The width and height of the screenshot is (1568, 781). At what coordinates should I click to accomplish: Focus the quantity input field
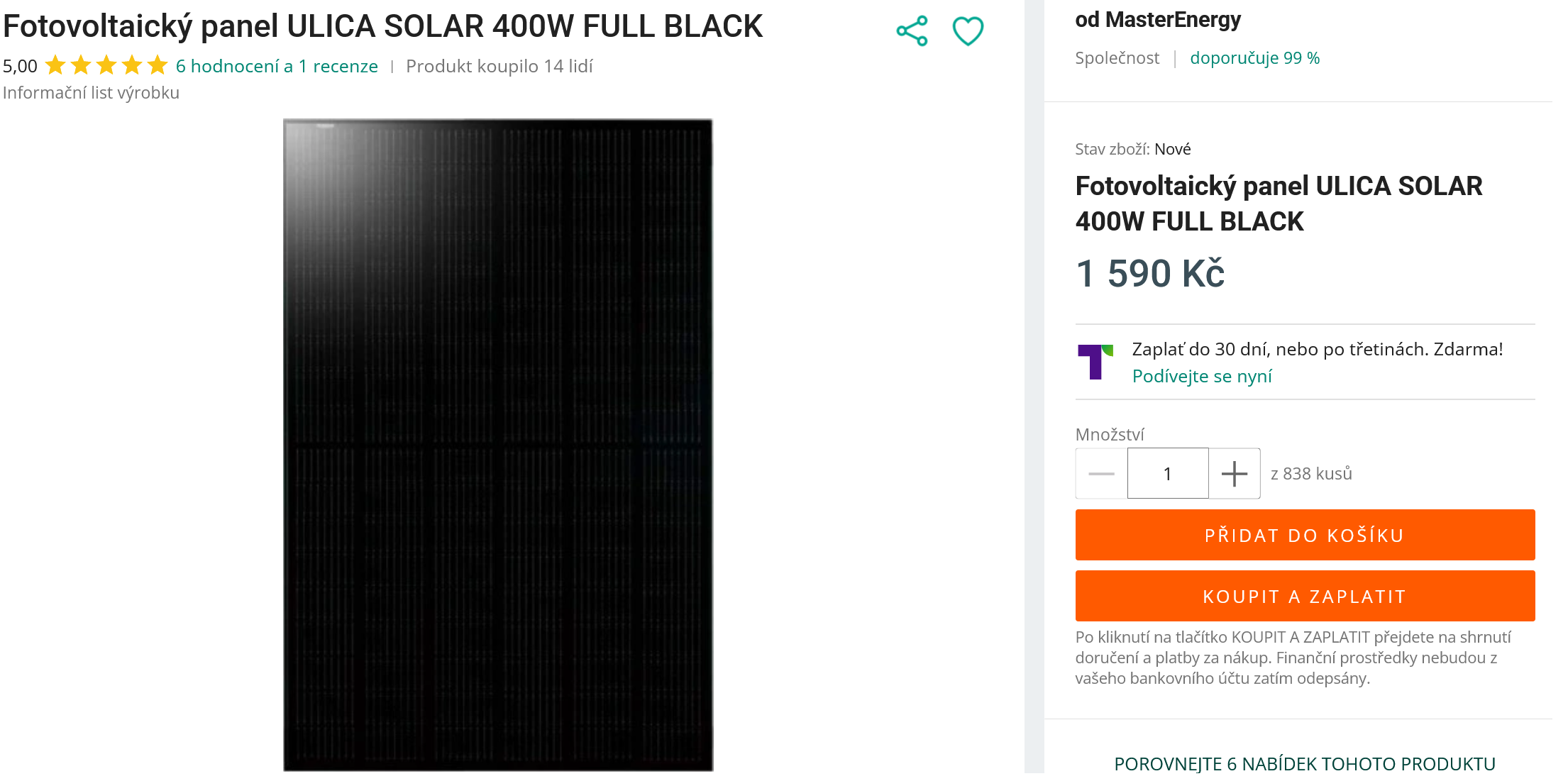point(1168,474)
